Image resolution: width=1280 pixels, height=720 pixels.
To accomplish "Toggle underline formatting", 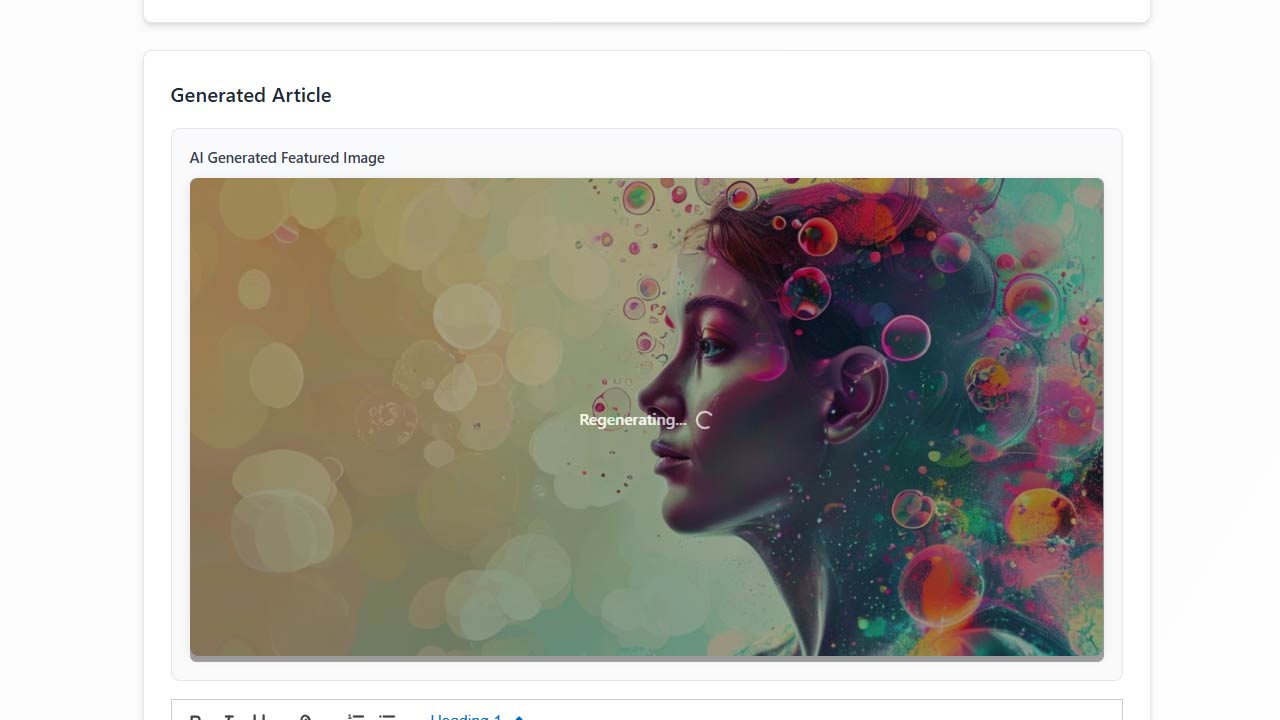I will point(260,716).
